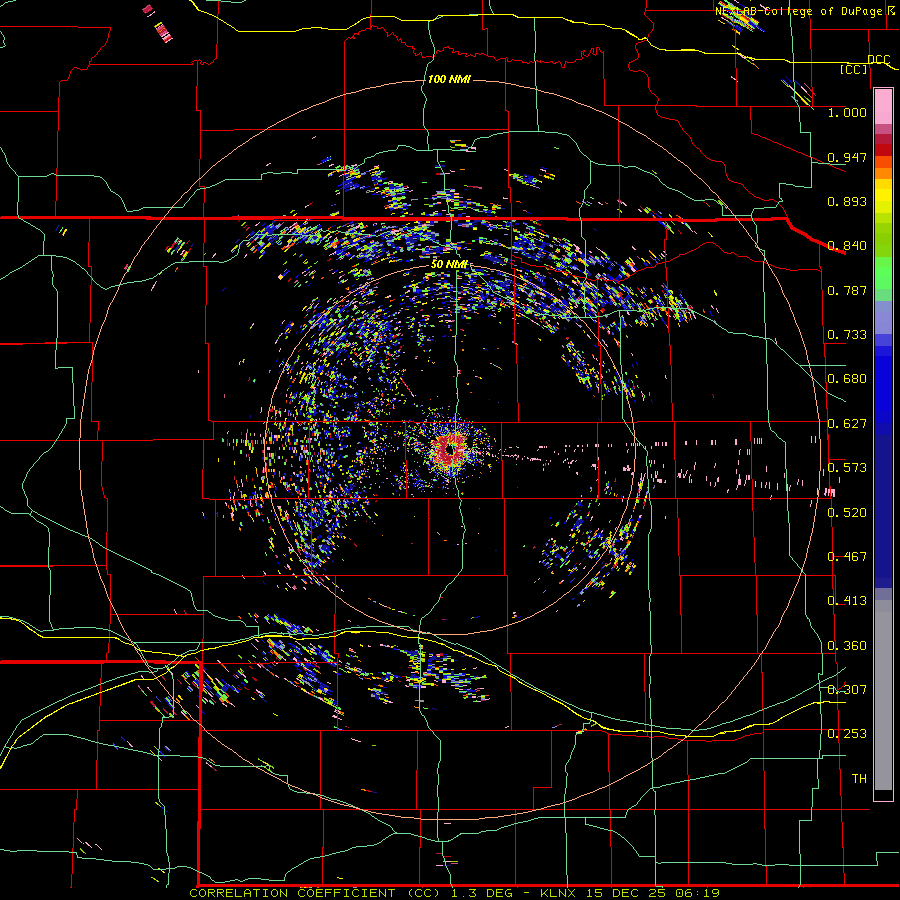Click the 0.360 scale value
Viewport: 900px width, 900px height.
[x=847, y=646]
